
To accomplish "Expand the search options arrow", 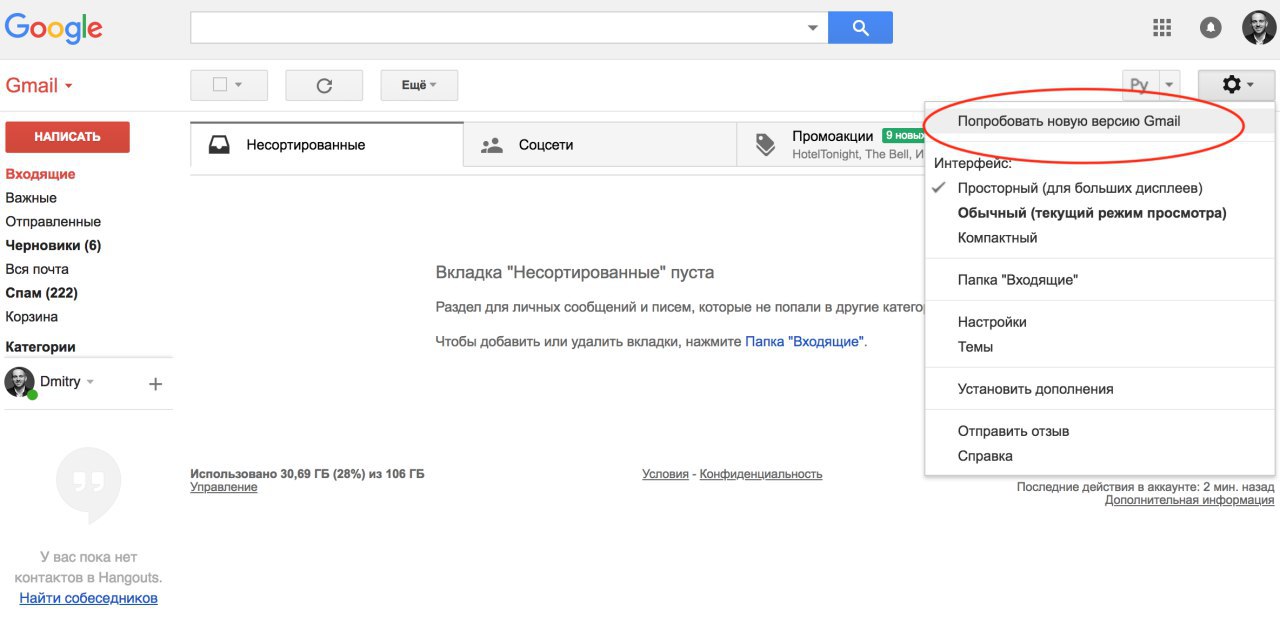I will click(x=813, y=28).
